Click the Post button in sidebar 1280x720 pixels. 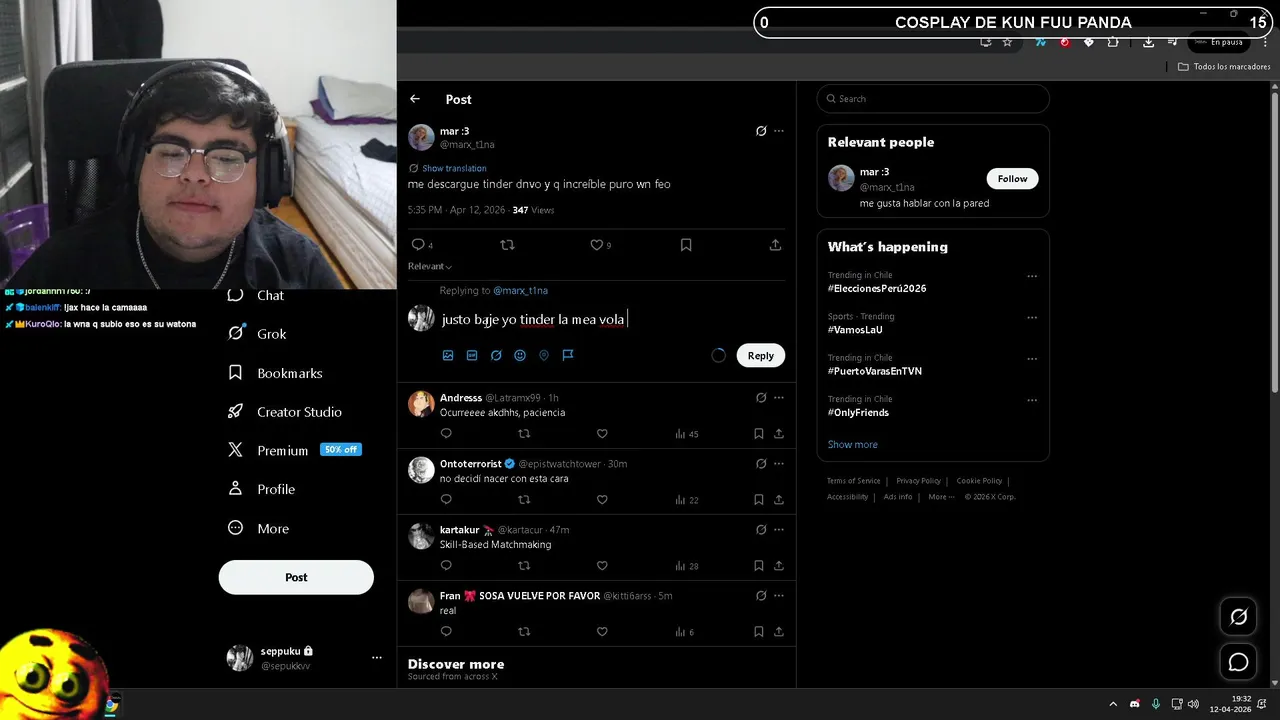tap(296, 577)
